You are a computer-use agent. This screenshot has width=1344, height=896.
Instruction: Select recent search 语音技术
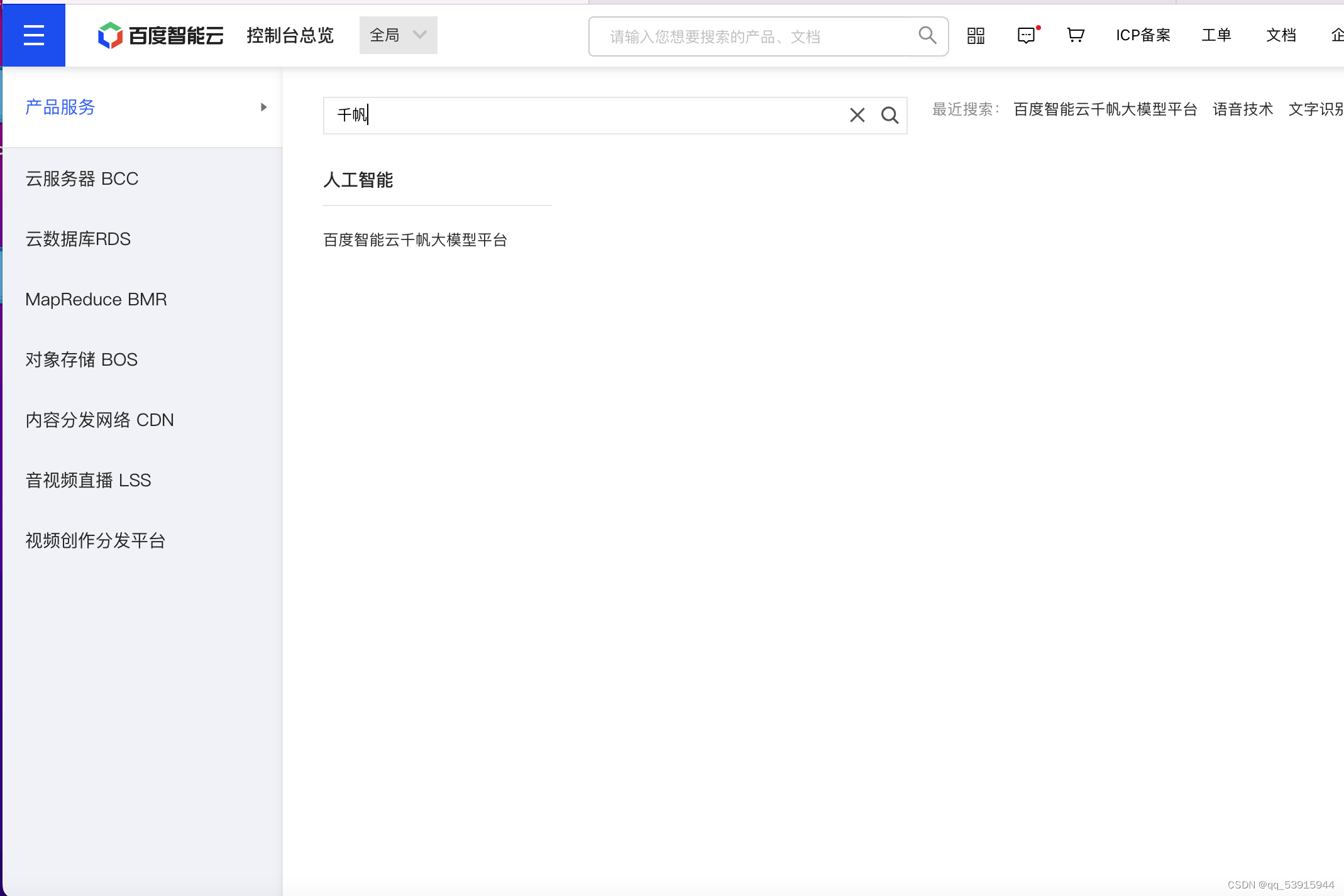tap(1242, 109)
